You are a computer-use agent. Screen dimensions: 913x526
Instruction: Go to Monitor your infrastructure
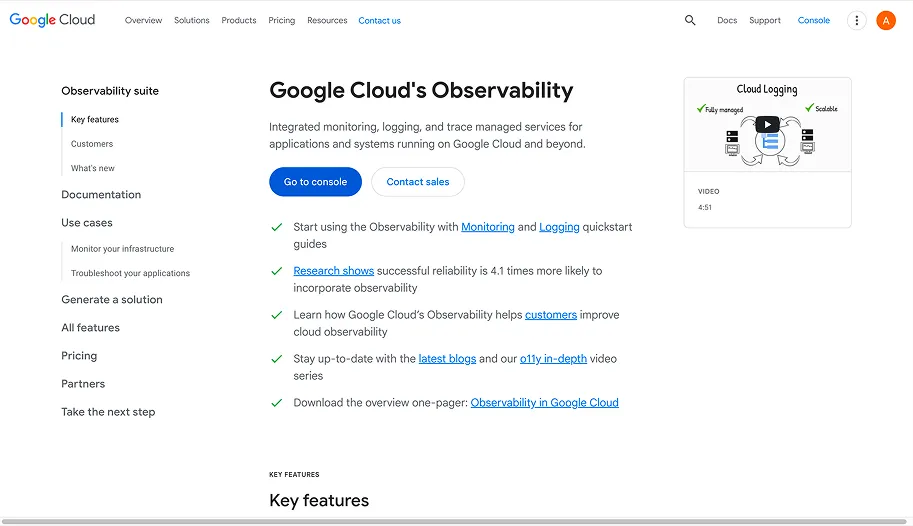(122, 249)
